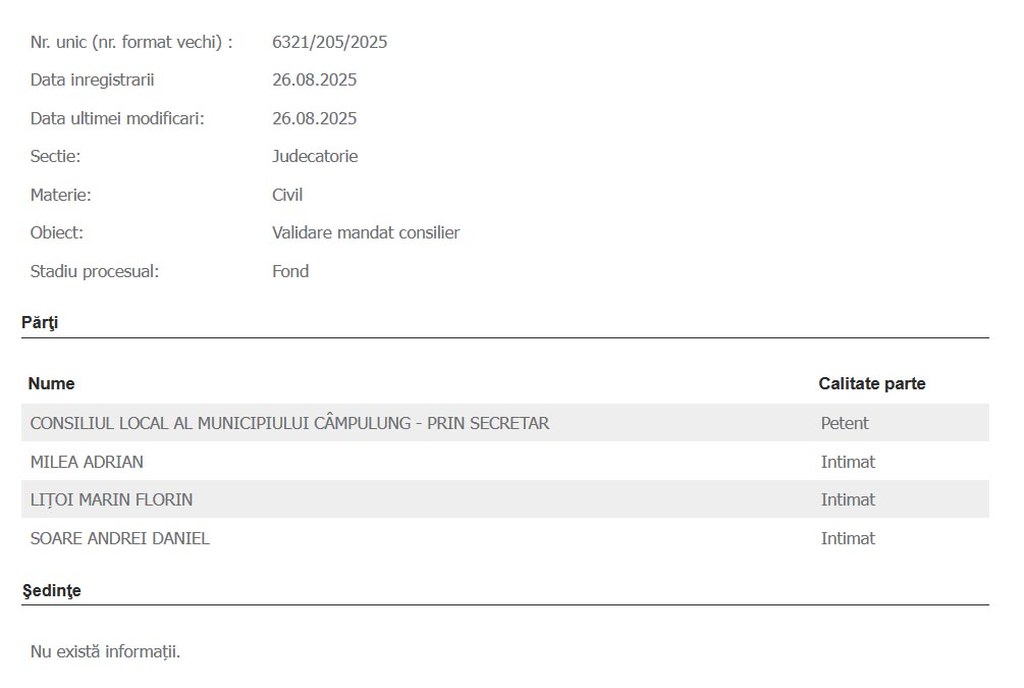Select the registration date 26.08.2025
This screenshot has width=1024, height=688.
[314, 80]
